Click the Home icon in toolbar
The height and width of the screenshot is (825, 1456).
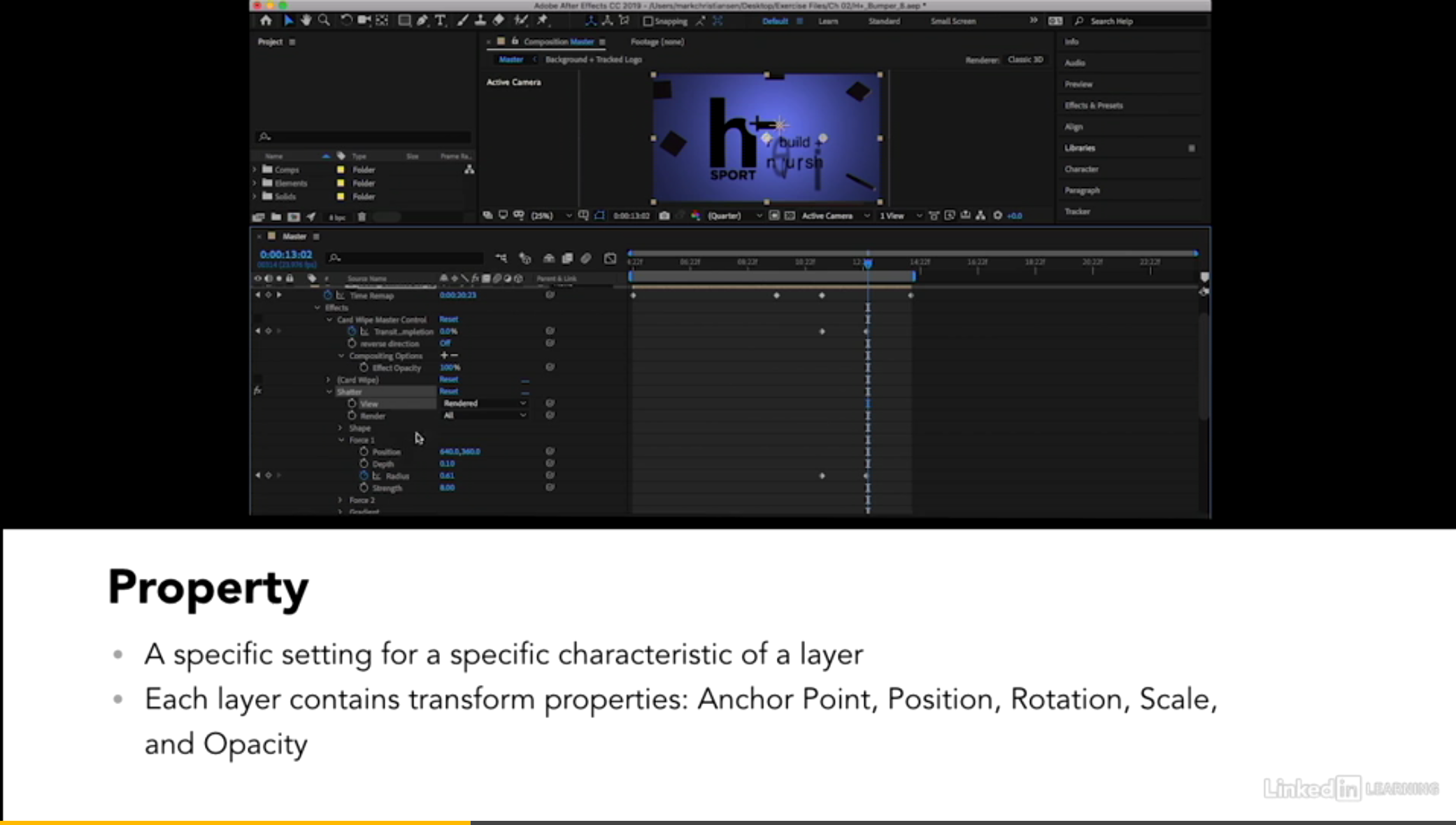coord(266,21)
